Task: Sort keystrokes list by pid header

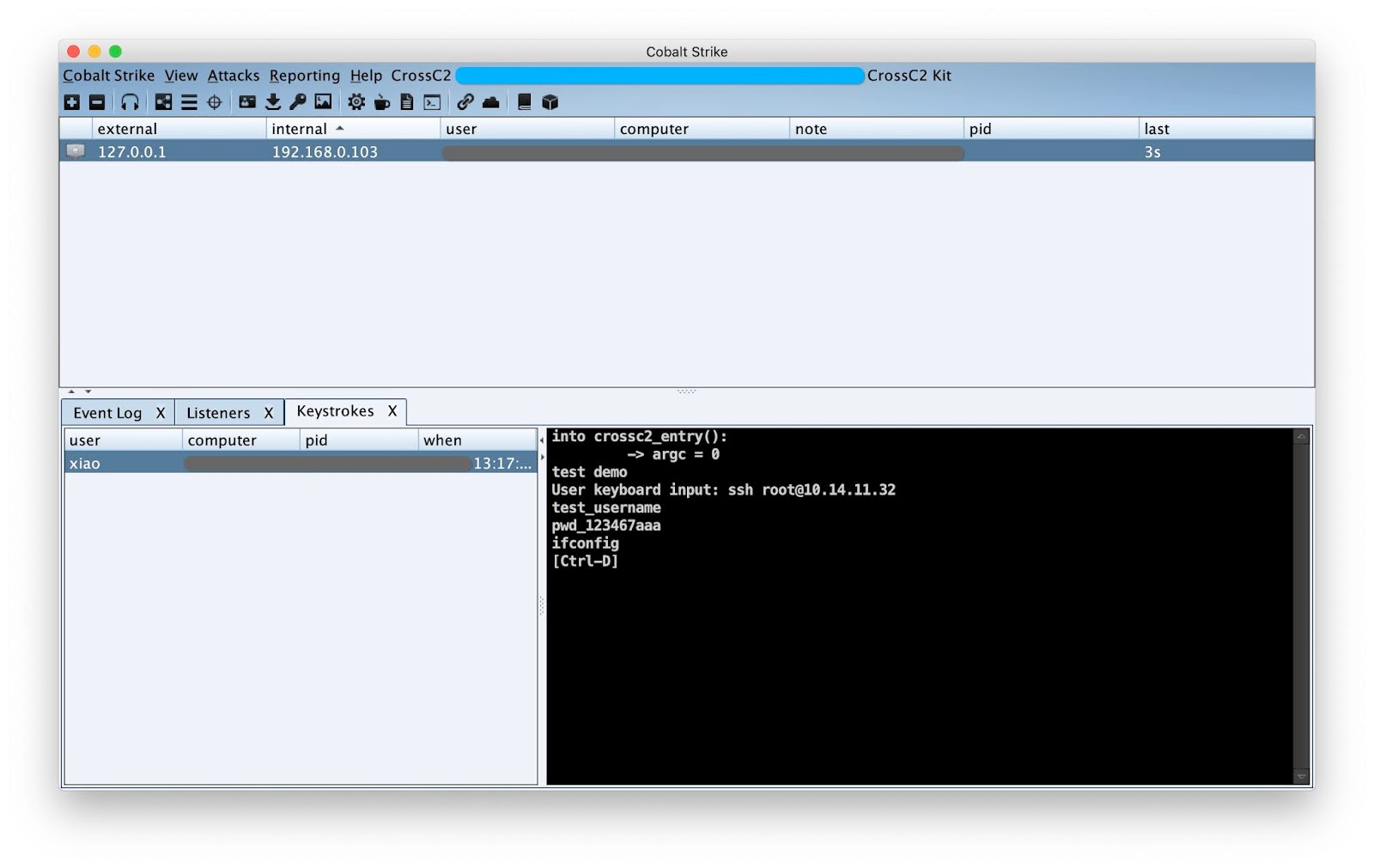Action: 359,440
